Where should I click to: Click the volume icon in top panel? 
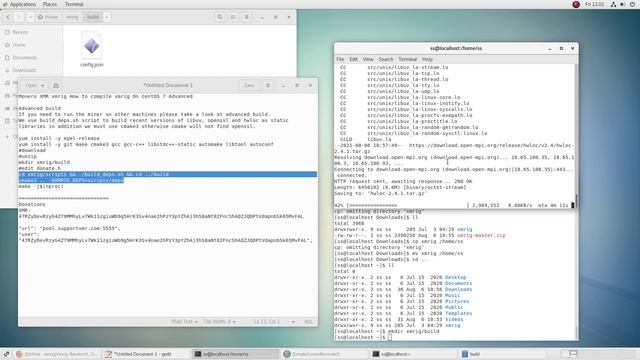[x=622, y=4]
